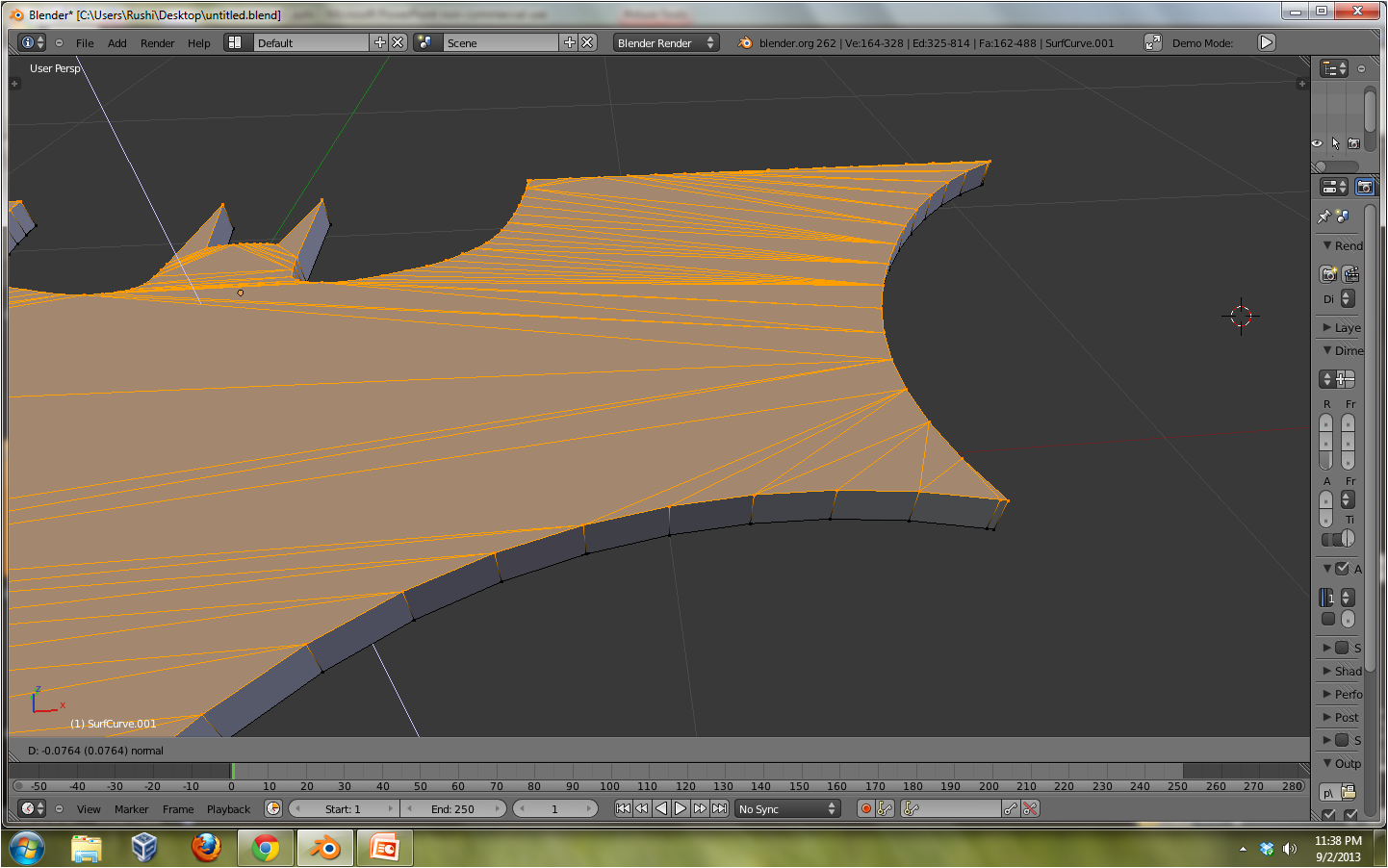Open render presets dropdown in Dimensions
Screen dimensions: 1388x868
click(x=1327, y=379)
